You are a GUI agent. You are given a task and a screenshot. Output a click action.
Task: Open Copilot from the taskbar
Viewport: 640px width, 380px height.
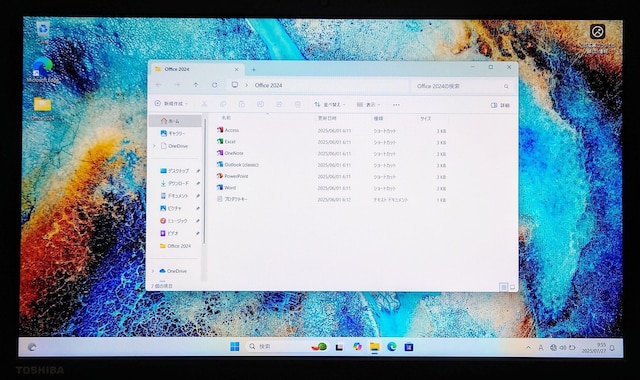click(357, 347)
